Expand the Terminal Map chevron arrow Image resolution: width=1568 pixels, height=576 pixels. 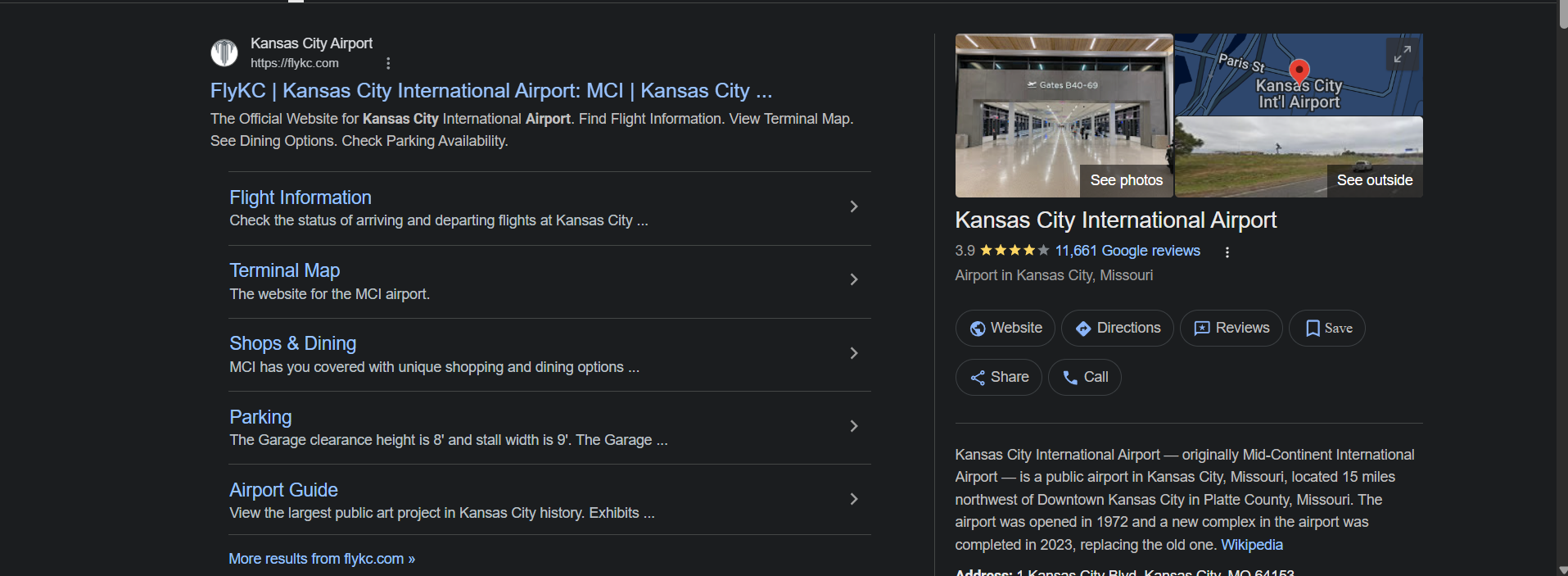pyautogui.click(x=853, y=279)
